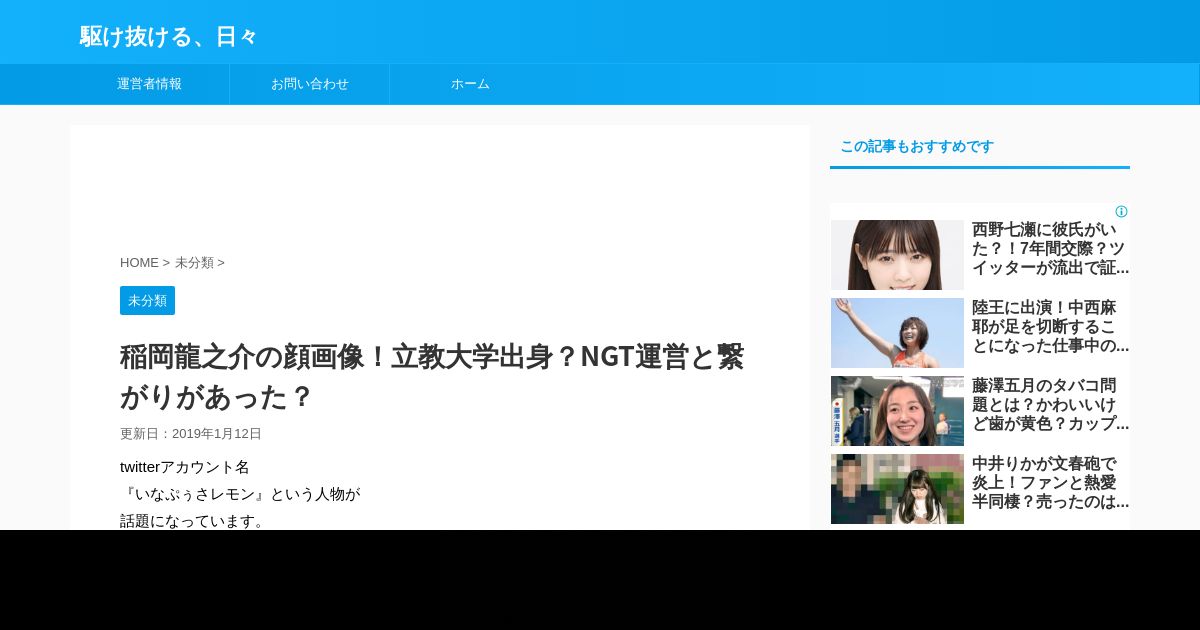Click the 未分類 breadcrumb link
The image size is (1200, 630).
(194, 262)
